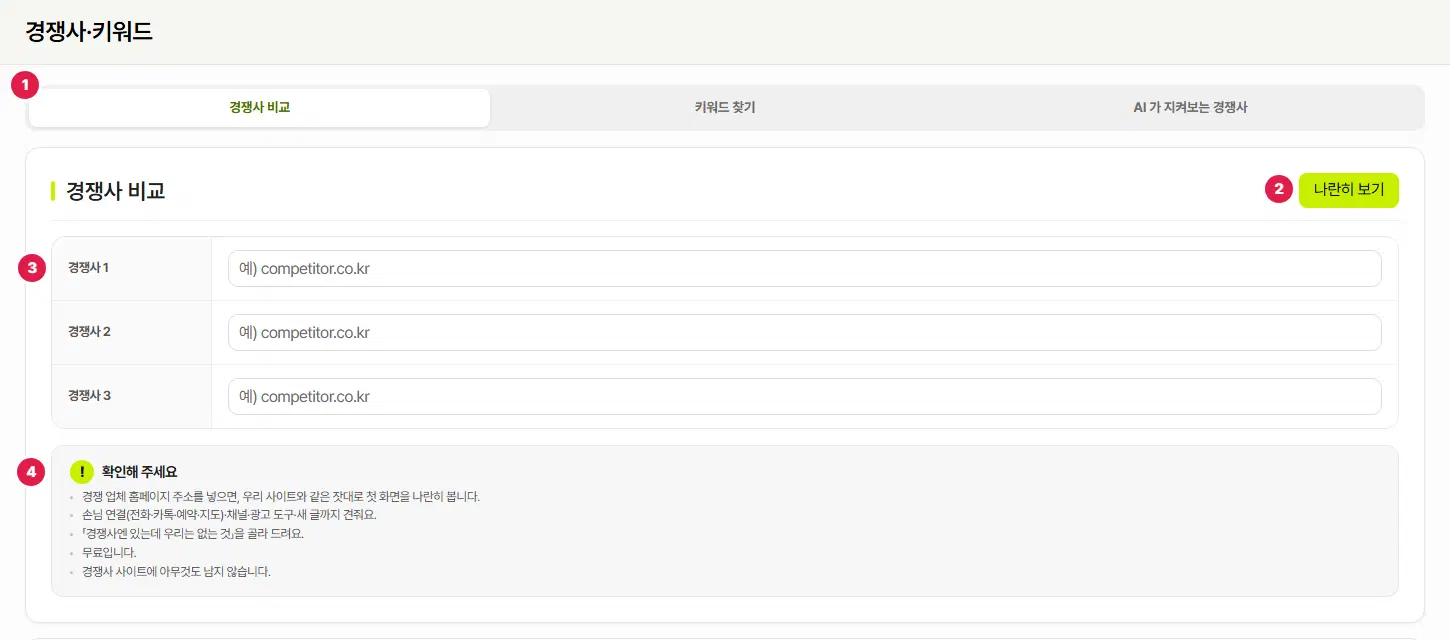
Task: Click the note about 경쟁사엔 있는데 우리는 없는 것
Action: (x=193, y=534)
